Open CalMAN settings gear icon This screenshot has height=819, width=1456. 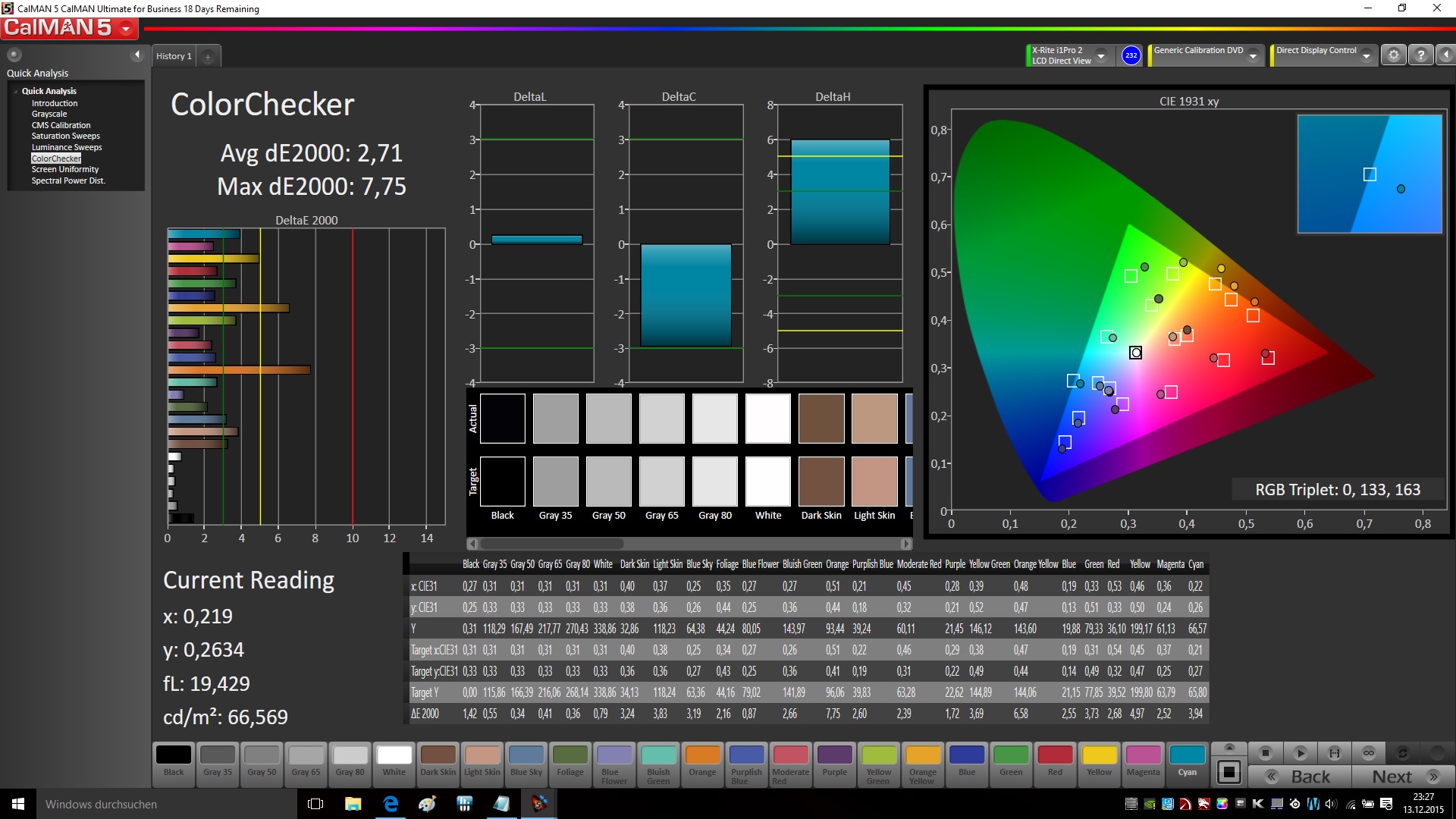coord(1393,55)
